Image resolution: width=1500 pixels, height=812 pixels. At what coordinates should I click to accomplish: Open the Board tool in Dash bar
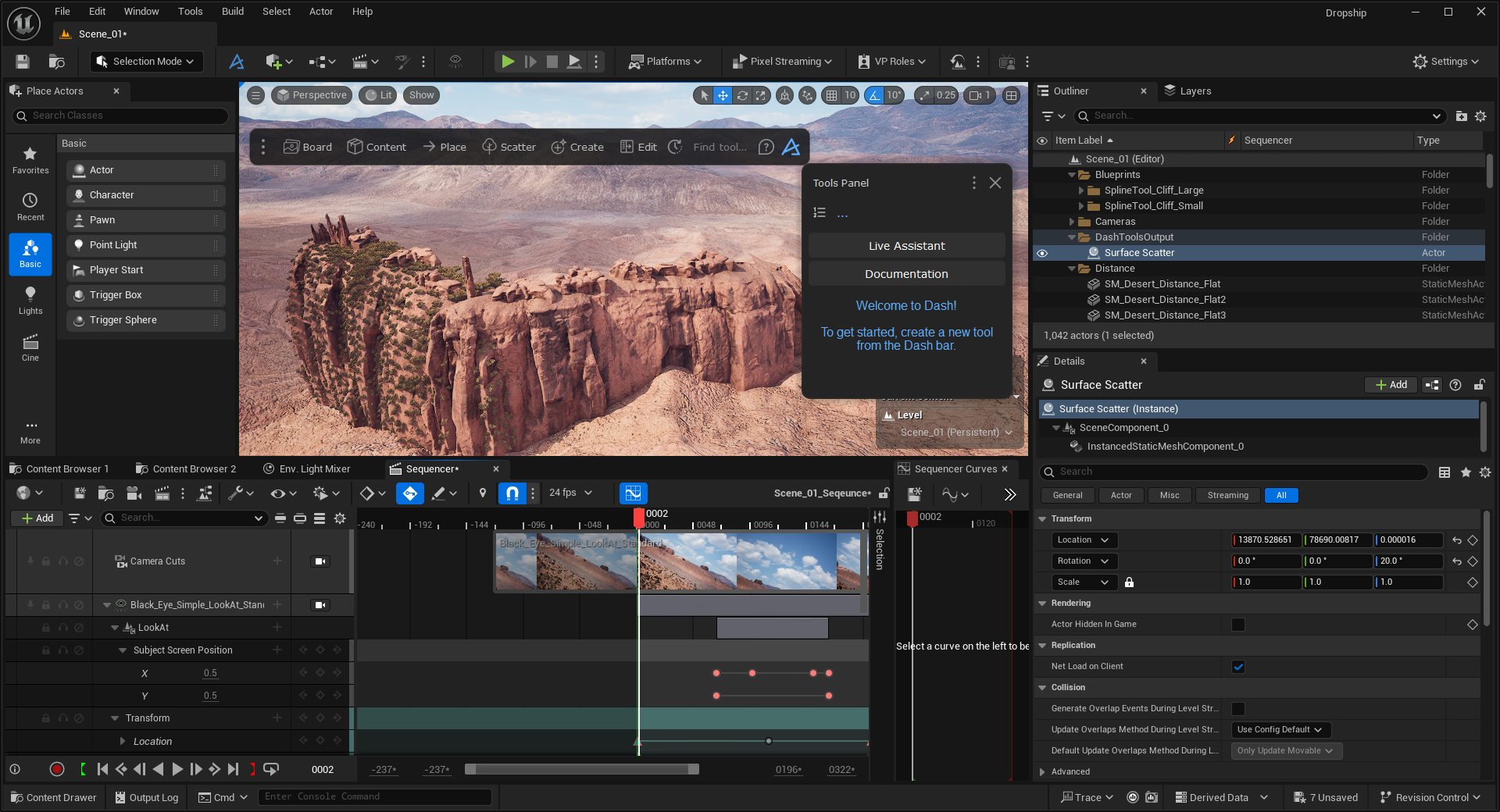tap(308, 147)
